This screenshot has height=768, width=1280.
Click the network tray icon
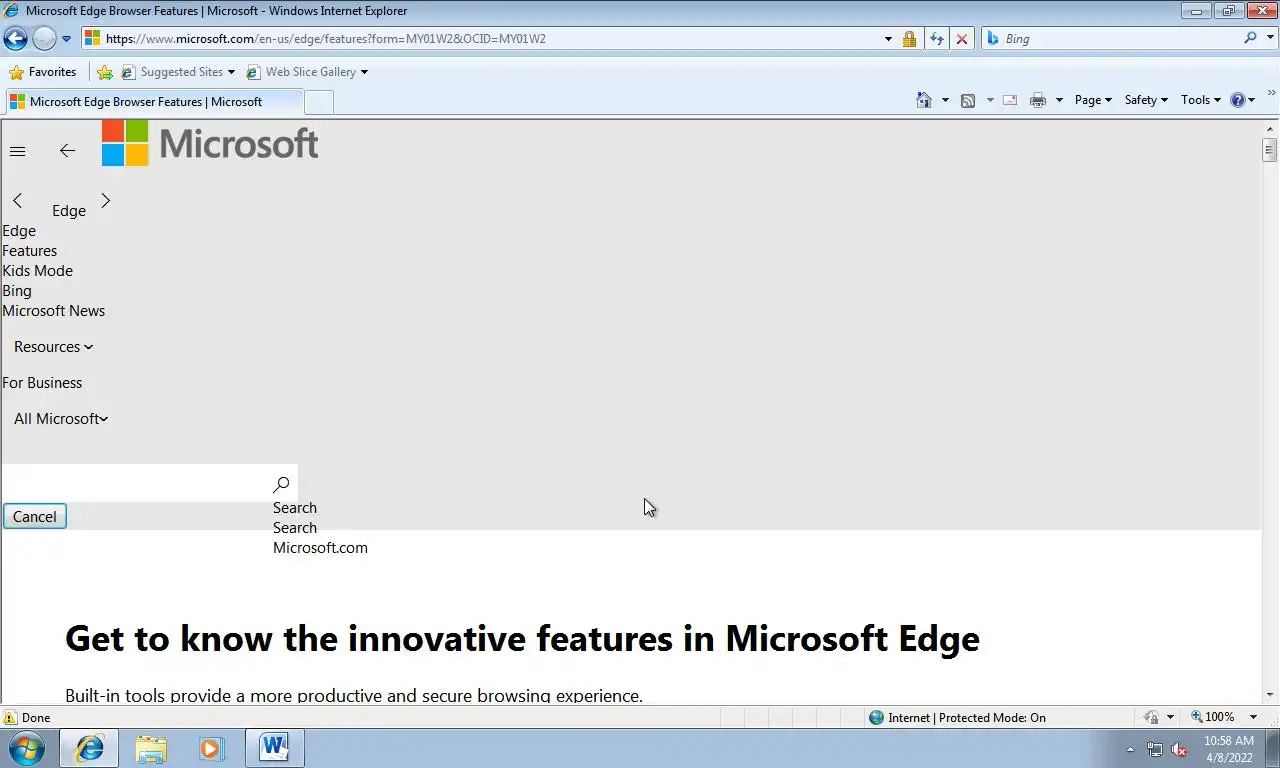coord(1155,749)
